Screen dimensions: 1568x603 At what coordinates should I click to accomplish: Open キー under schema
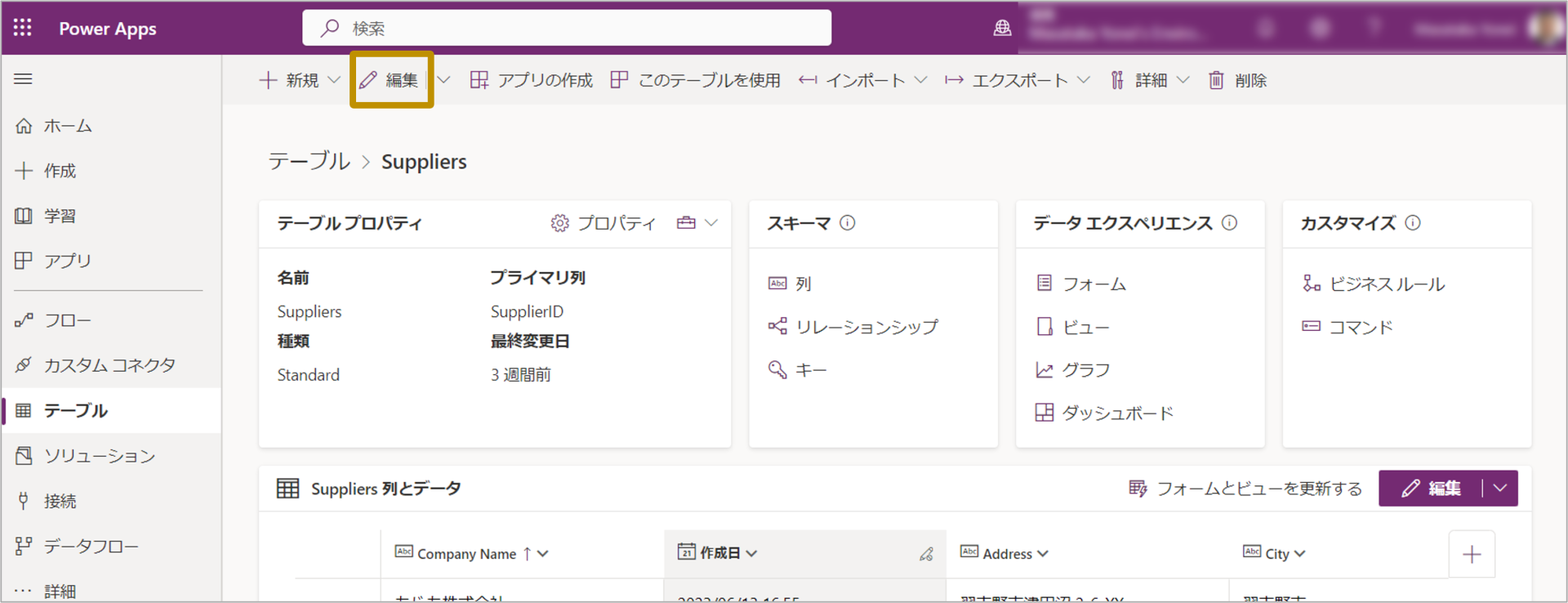tap(798, 370)
